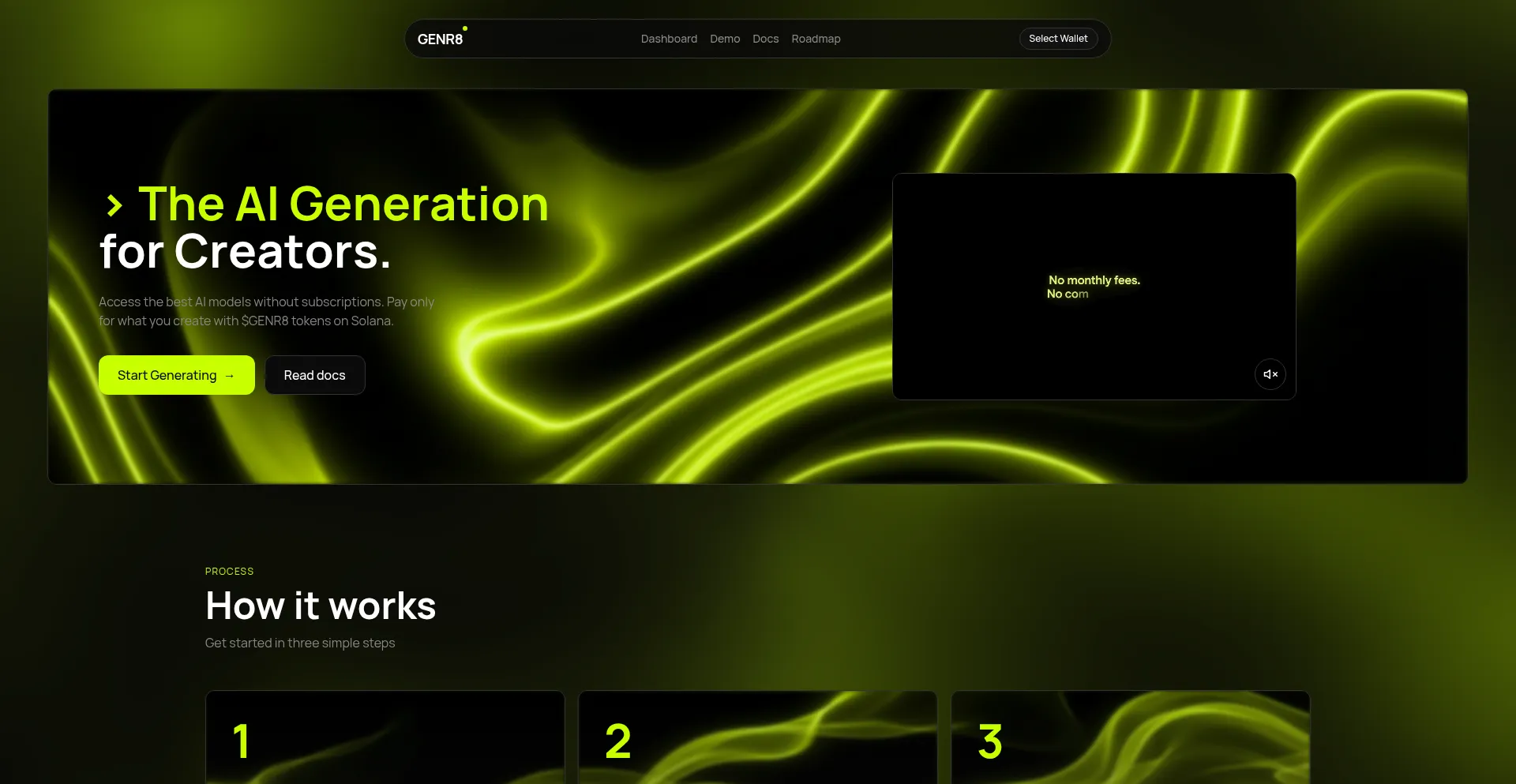1516x784 pixels.
Task: Select step card number 1
Action: click(385, 737)
